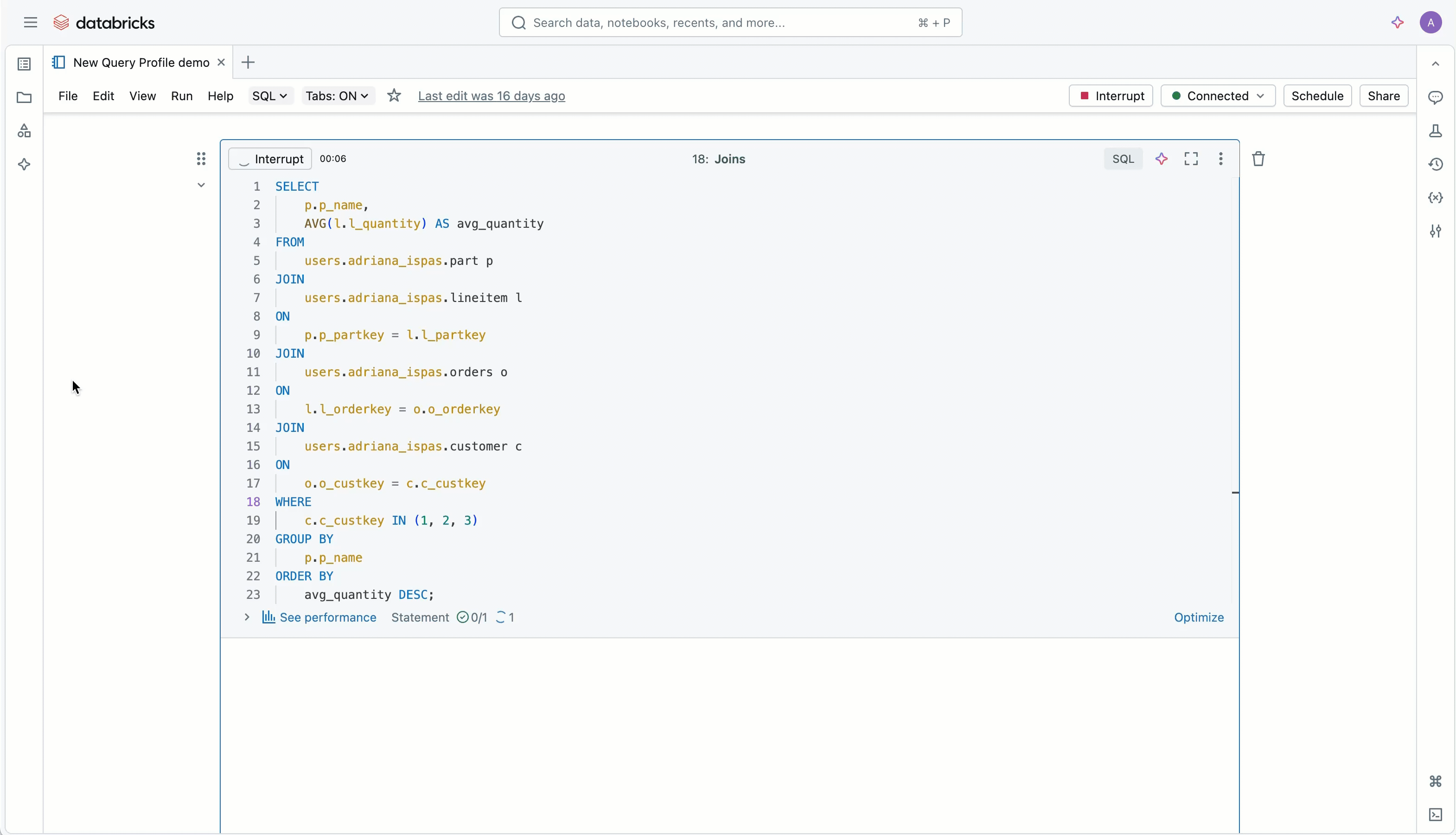Open the Connected compute dropdown
This screenshot has height=835, width=1456.
coord(1218,96)
